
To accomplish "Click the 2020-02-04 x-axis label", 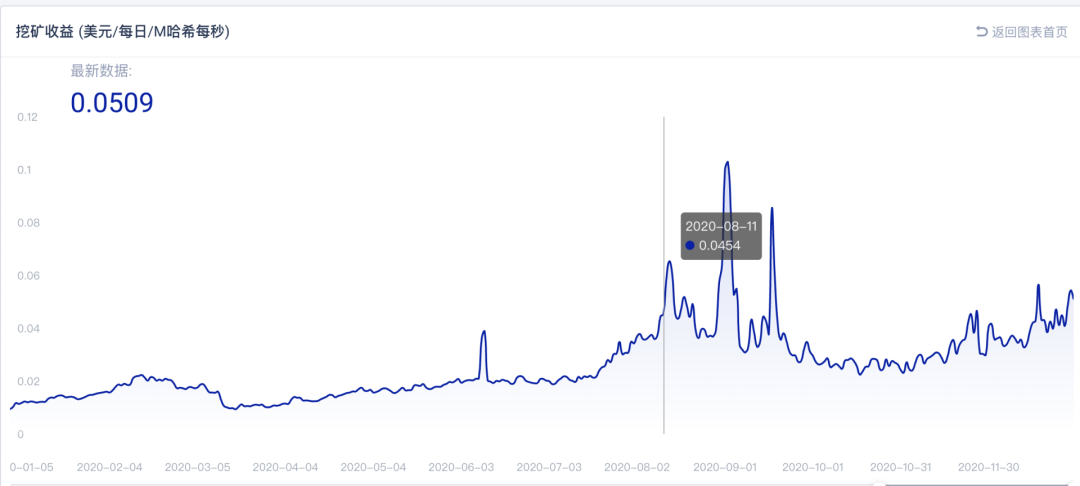I will click(110, 467).
